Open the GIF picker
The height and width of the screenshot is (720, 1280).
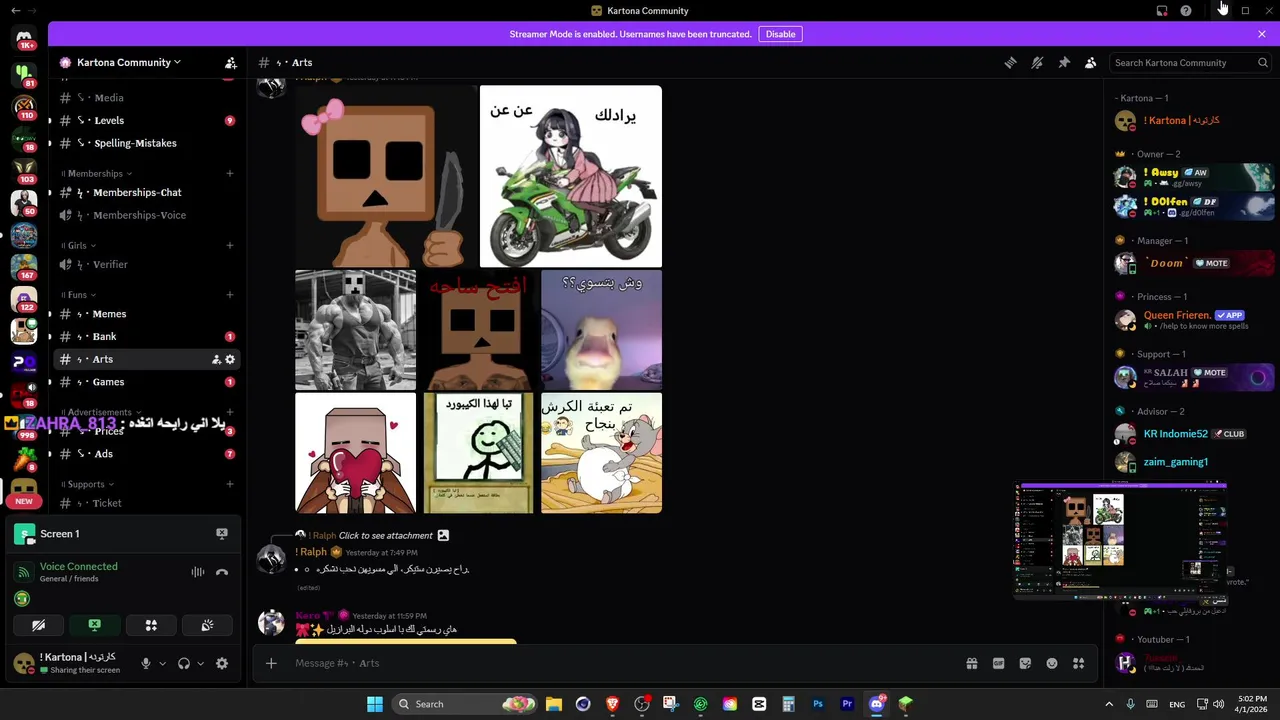point(998,663)
